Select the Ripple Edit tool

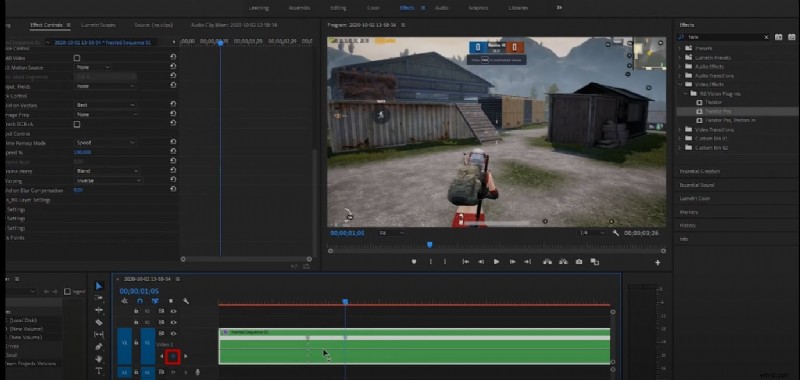99,310
